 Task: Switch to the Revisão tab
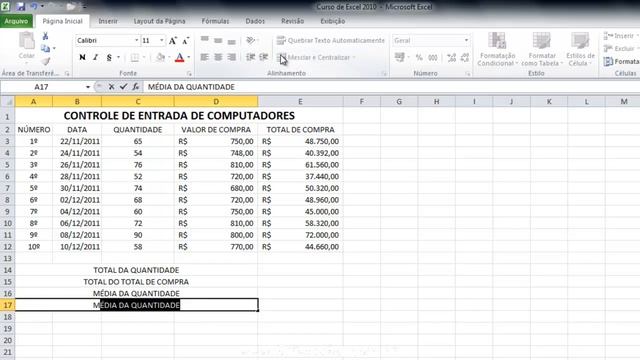tap(293, 21)
